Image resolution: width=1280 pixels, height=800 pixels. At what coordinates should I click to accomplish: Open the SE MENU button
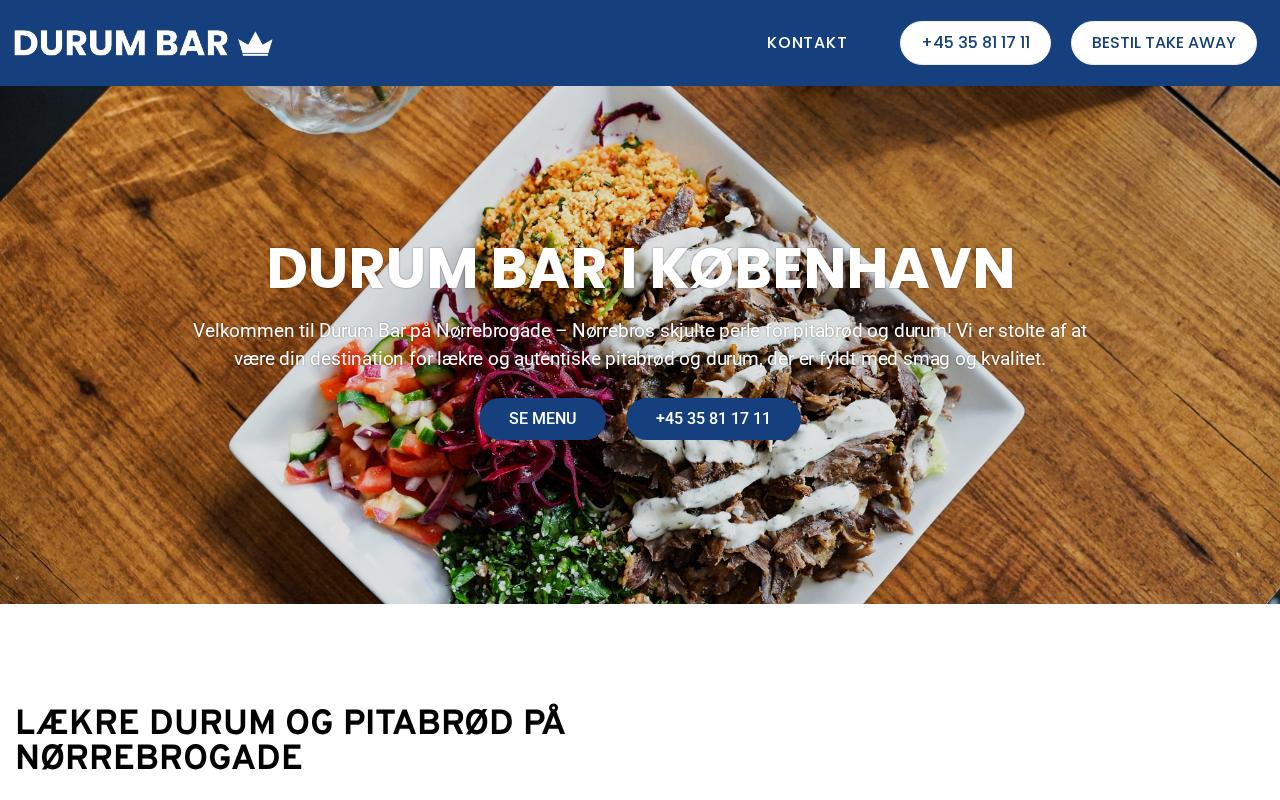tap(543, 419)
